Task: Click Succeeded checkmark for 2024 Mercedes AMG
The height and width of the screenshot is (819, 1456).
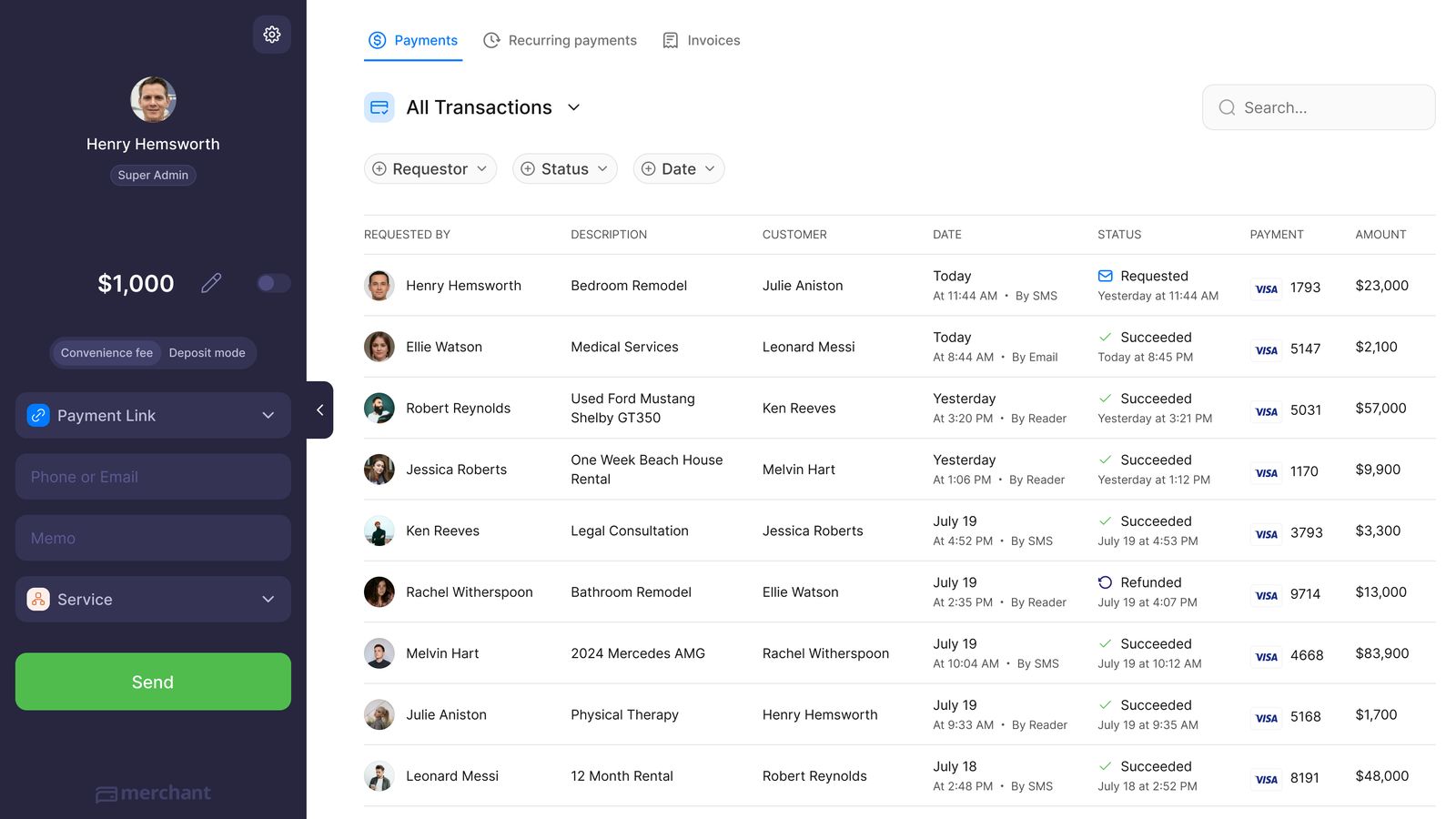Action: 1105,643
